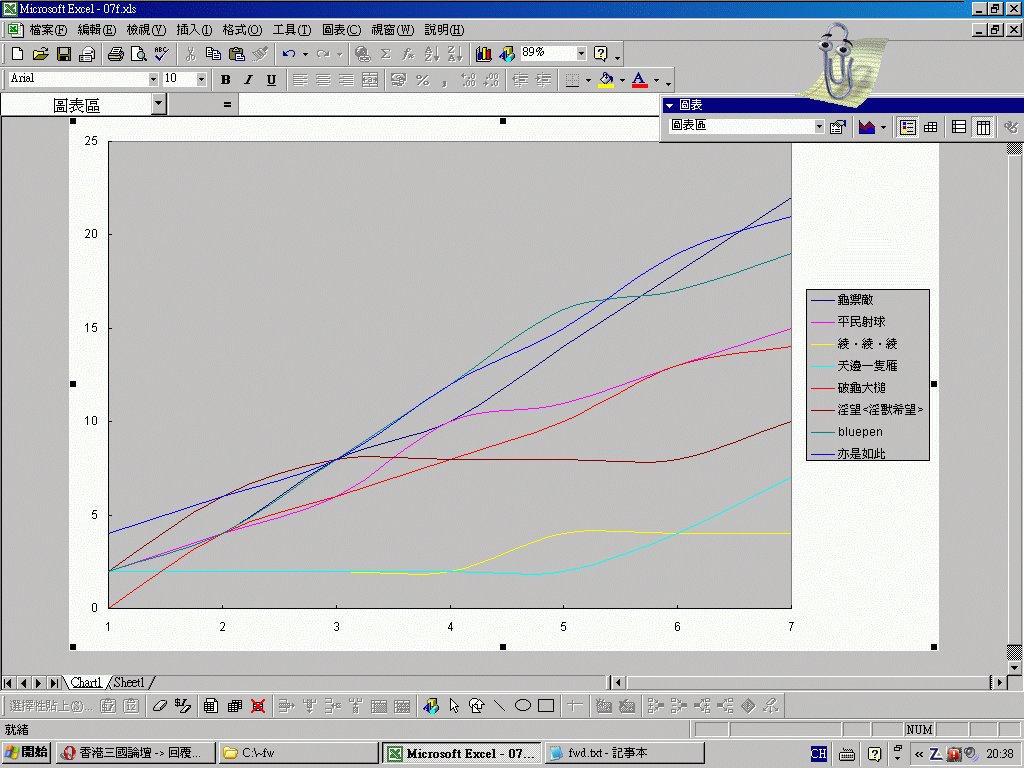Open the chart type dropdown arrow

(x=884, y=127)
